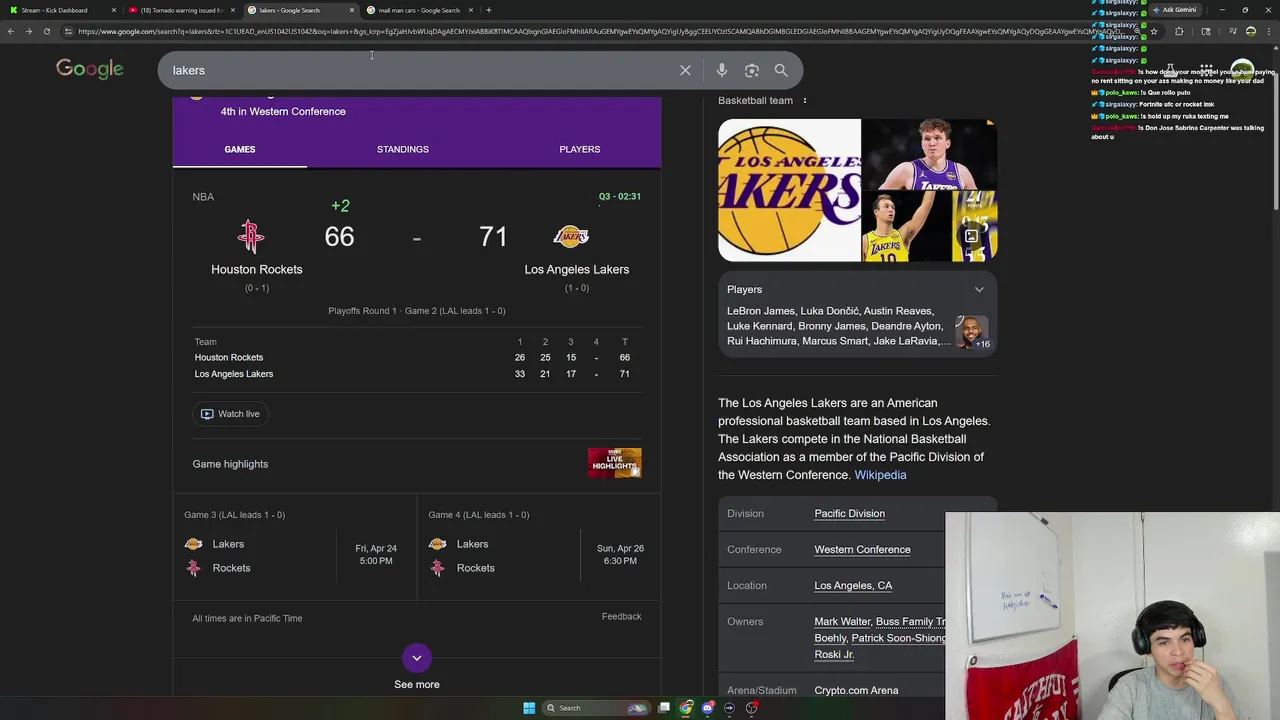Click the Lakers logo image thumbnail
This screenshot has height=720, width=1280.
pyautogui.click(x=789, y=190)
